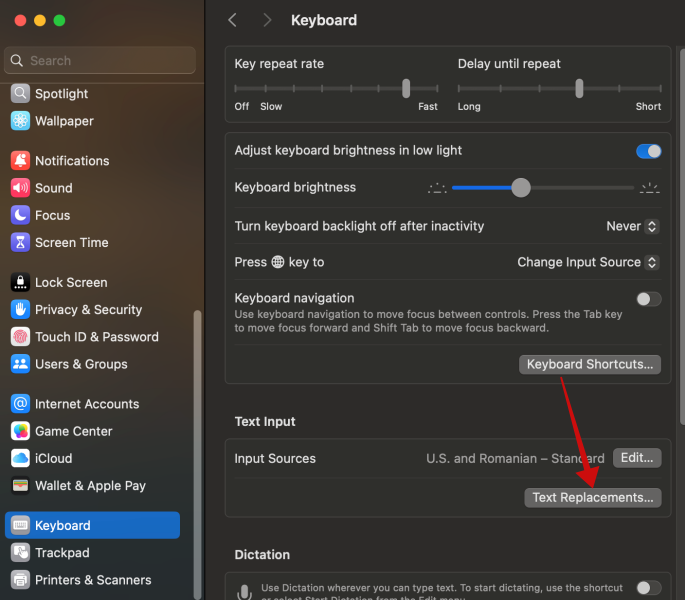This screenshot has height=600, width=685.
Task: Click the Text Input section heading
Action: tap(265, 421)
